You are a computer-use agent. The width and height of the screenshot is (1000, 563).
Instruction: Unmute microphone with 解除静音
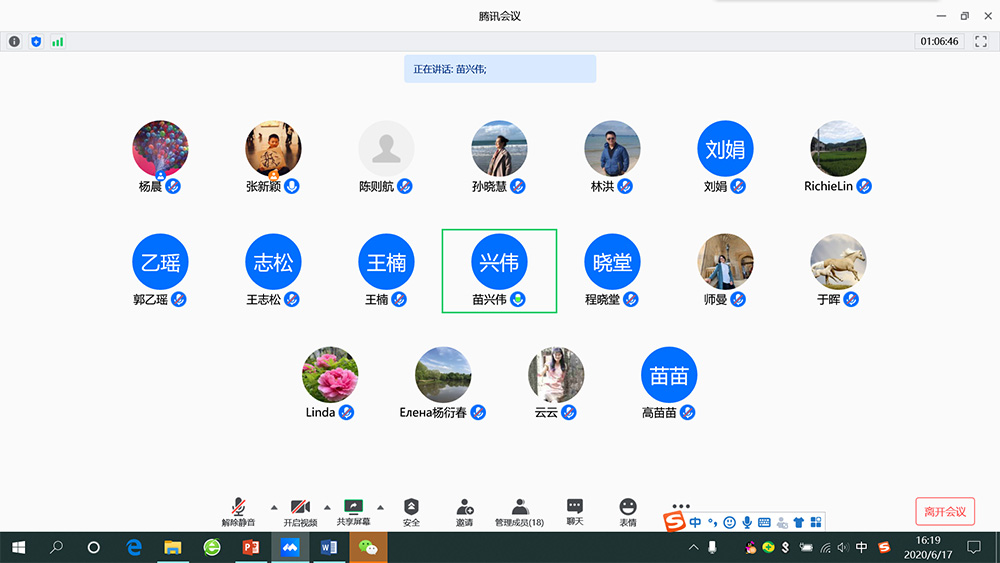[x=238, y=512]
